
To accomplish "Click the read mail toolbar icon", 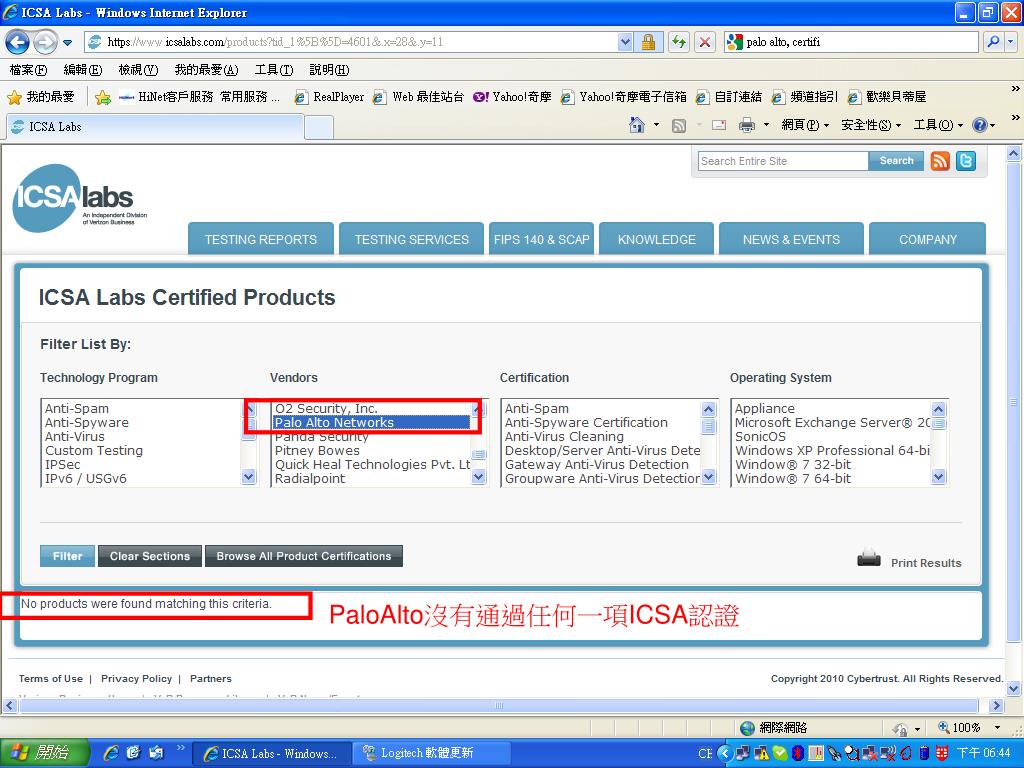I will point(719,125).
